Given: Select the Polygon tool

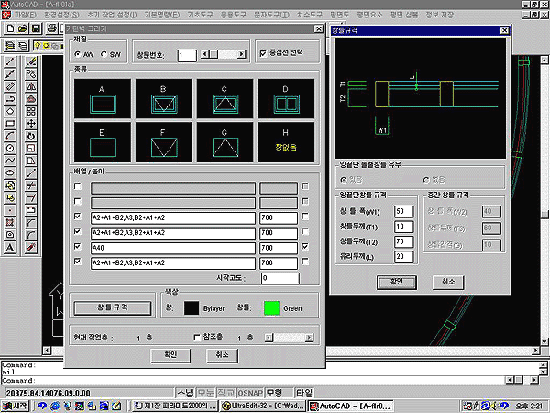Looking at the screenshot, I should pos(10,111).
